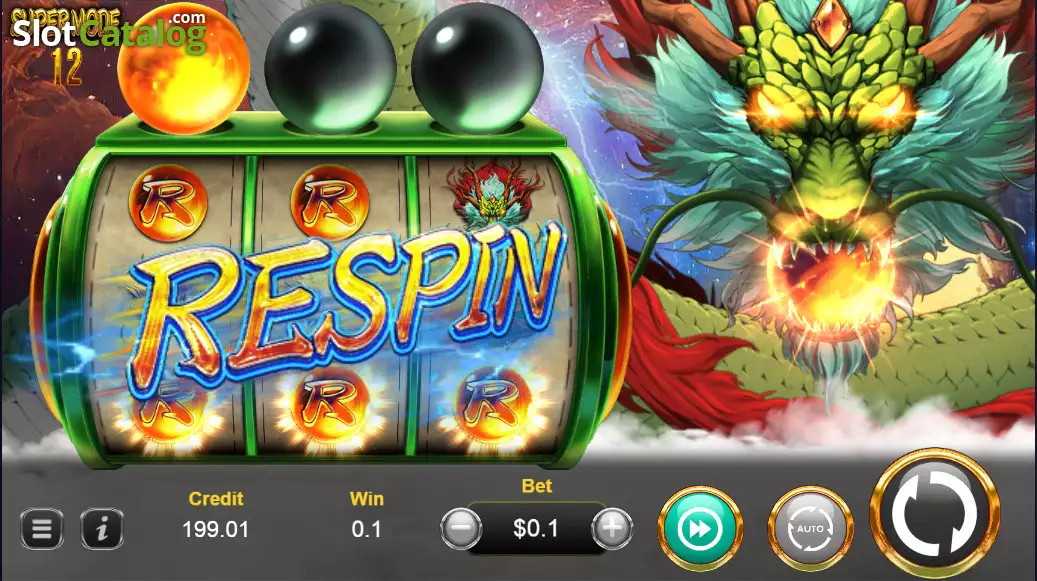Spin the reels with the large spin button
The height and width of the screenshot is (581, 1037).
[934, 512]
